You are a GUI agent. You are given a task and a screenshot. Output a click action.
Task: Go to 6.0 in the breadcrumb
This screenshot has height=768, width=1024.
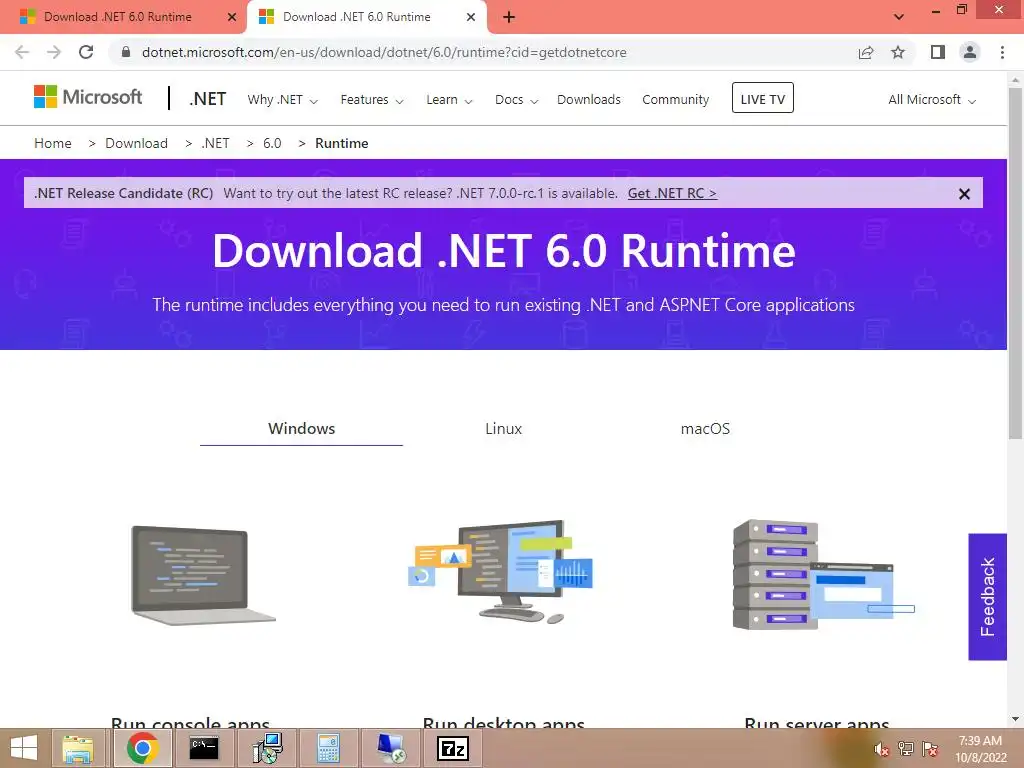point(272,143)
